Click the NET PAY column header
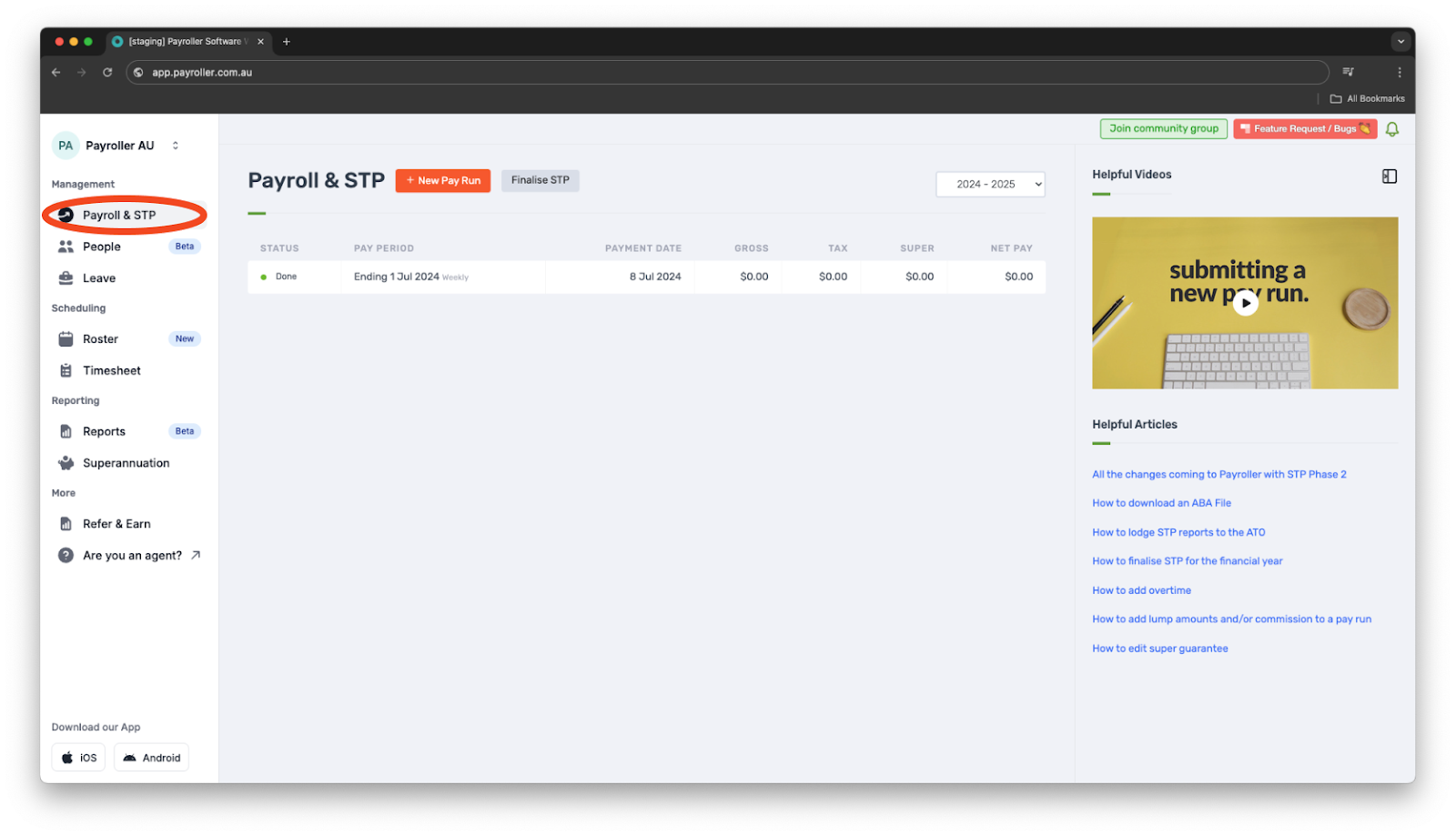 1011,248
